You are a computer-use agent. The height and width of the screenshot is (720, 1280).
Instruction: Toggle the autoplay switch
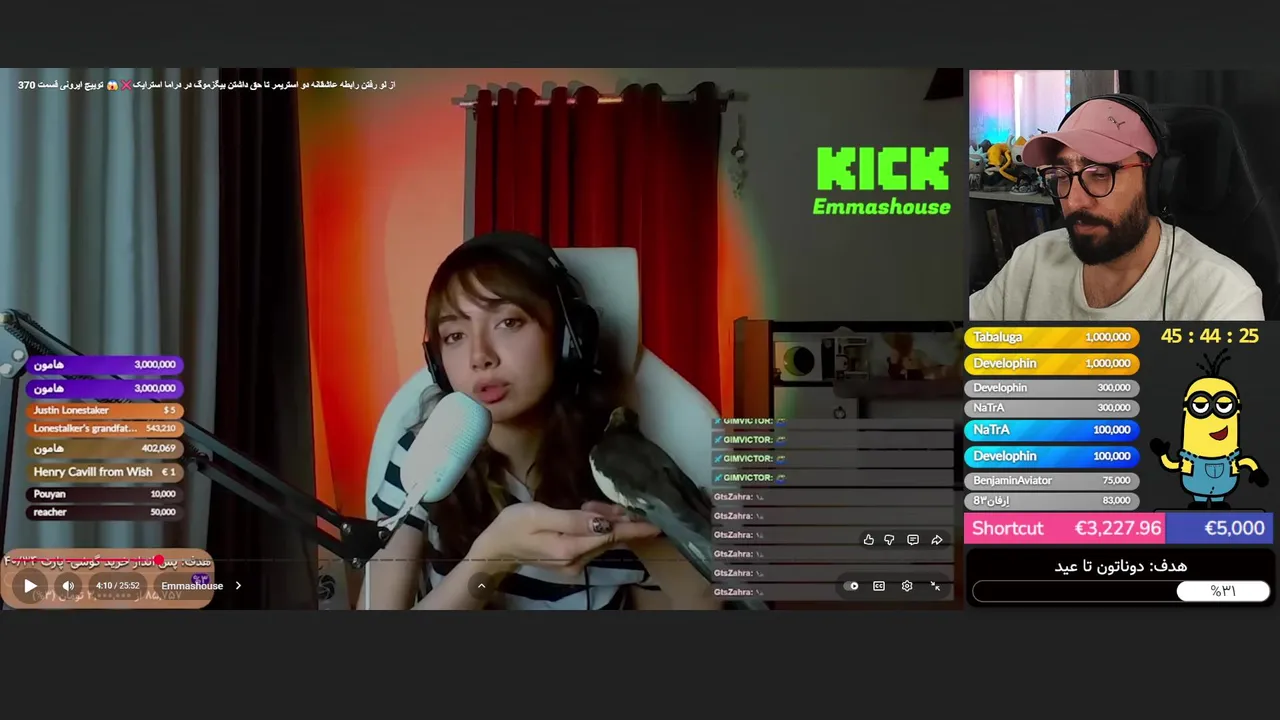point(851,586)
